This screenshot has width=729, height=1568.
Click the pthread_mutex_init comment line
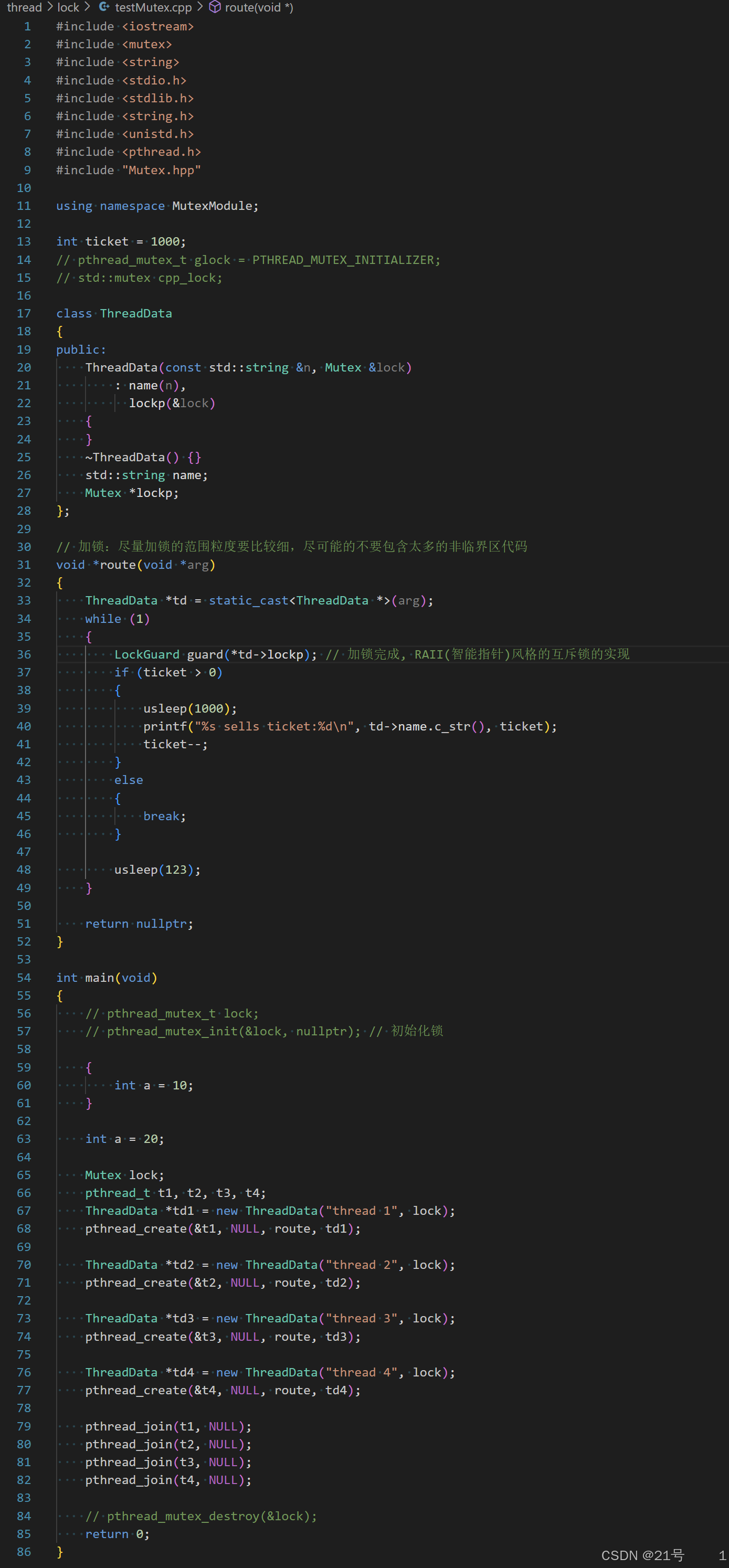265,1031
